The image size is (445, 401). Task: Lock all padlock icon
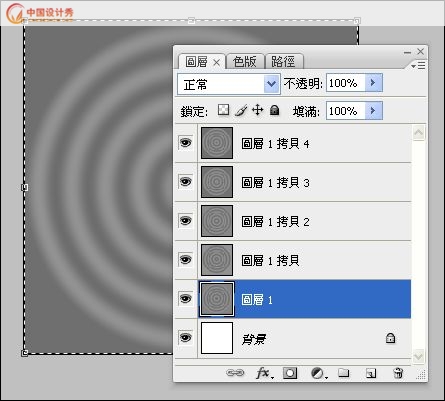coord(274,110)
